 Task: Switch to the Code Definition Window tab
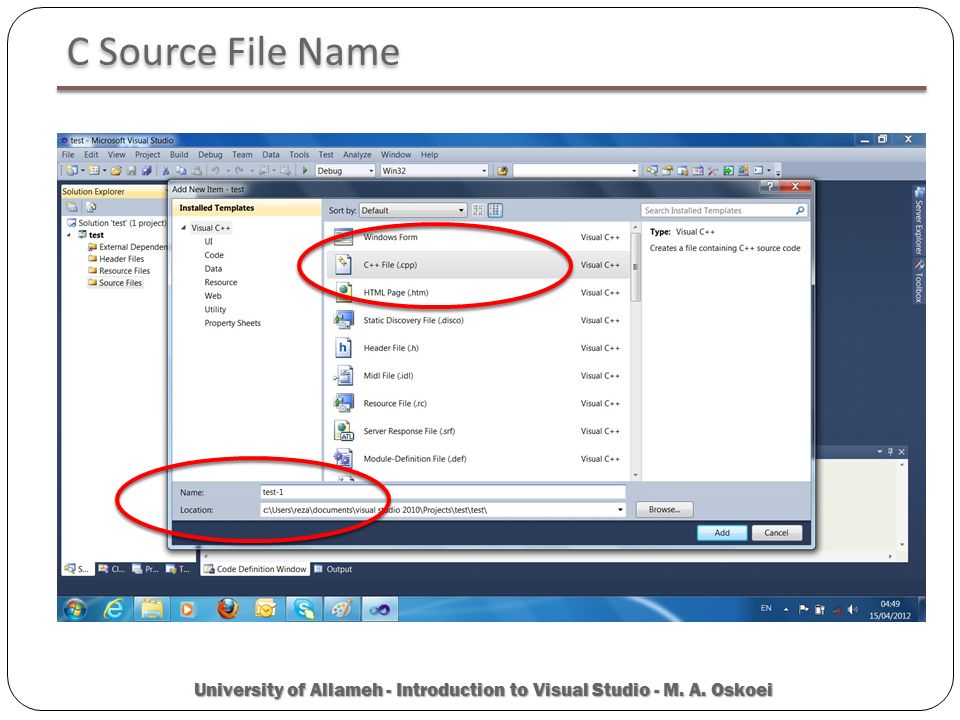255,569
